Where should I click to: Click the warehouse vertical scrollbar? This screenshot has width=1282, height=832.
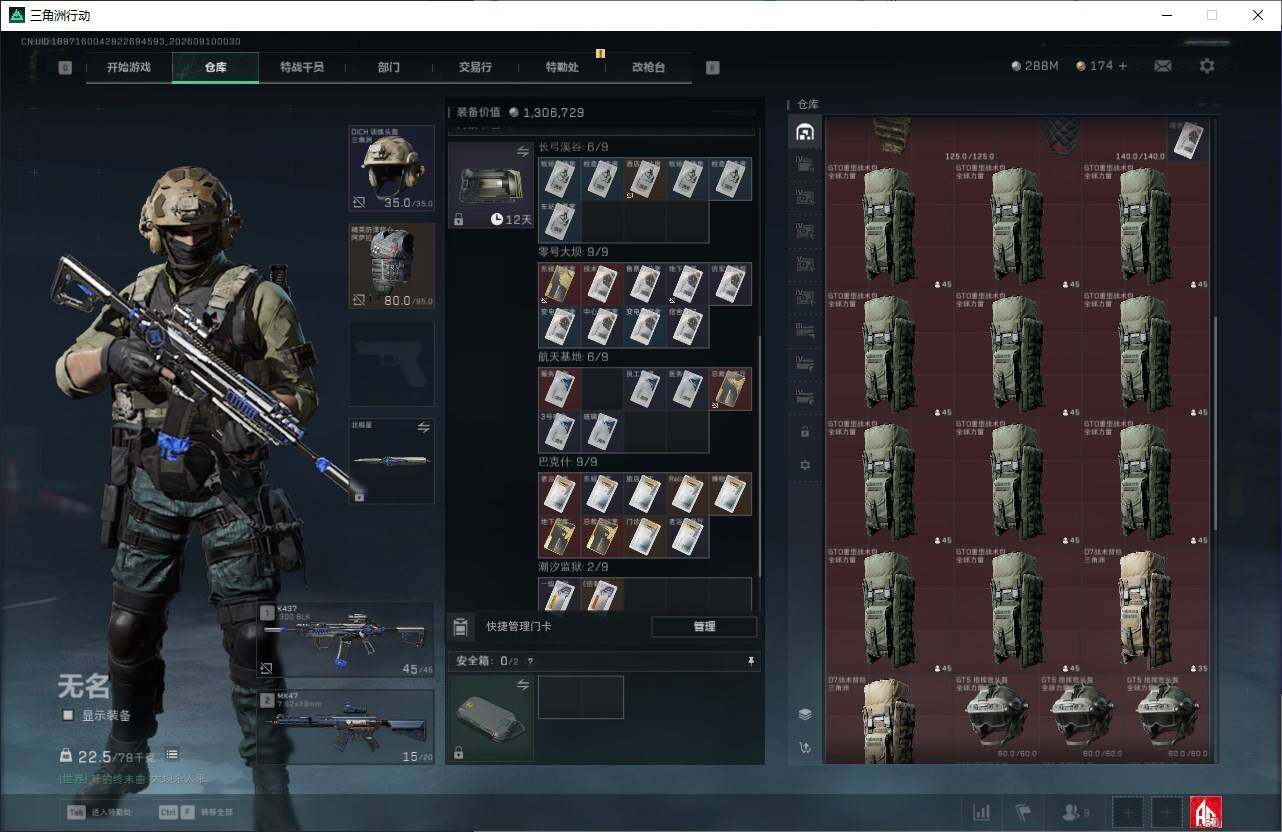pos(1216,425)
